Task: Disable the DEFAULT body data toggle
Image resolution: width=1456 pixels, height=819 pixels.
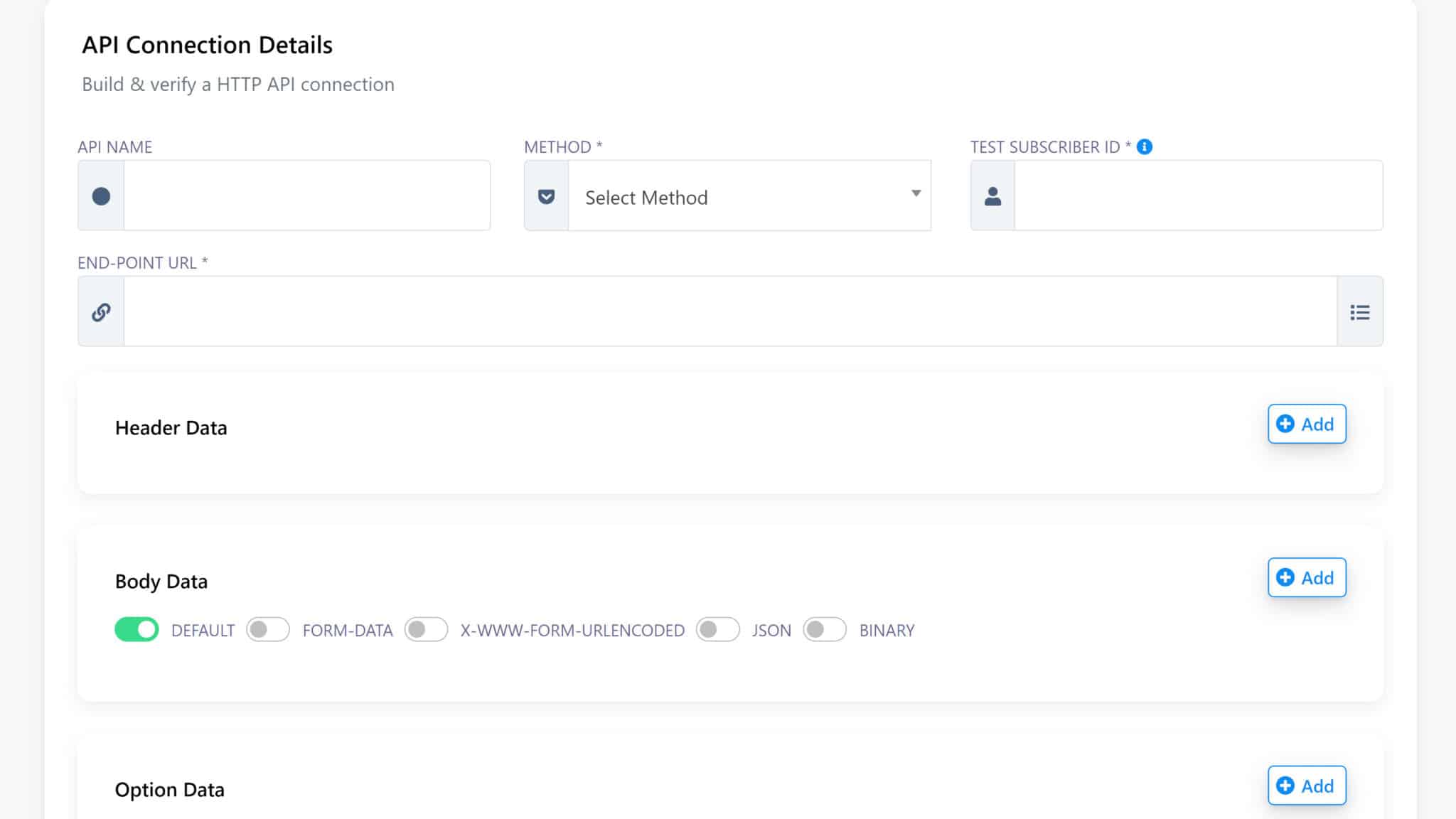Action: point(136,630)
